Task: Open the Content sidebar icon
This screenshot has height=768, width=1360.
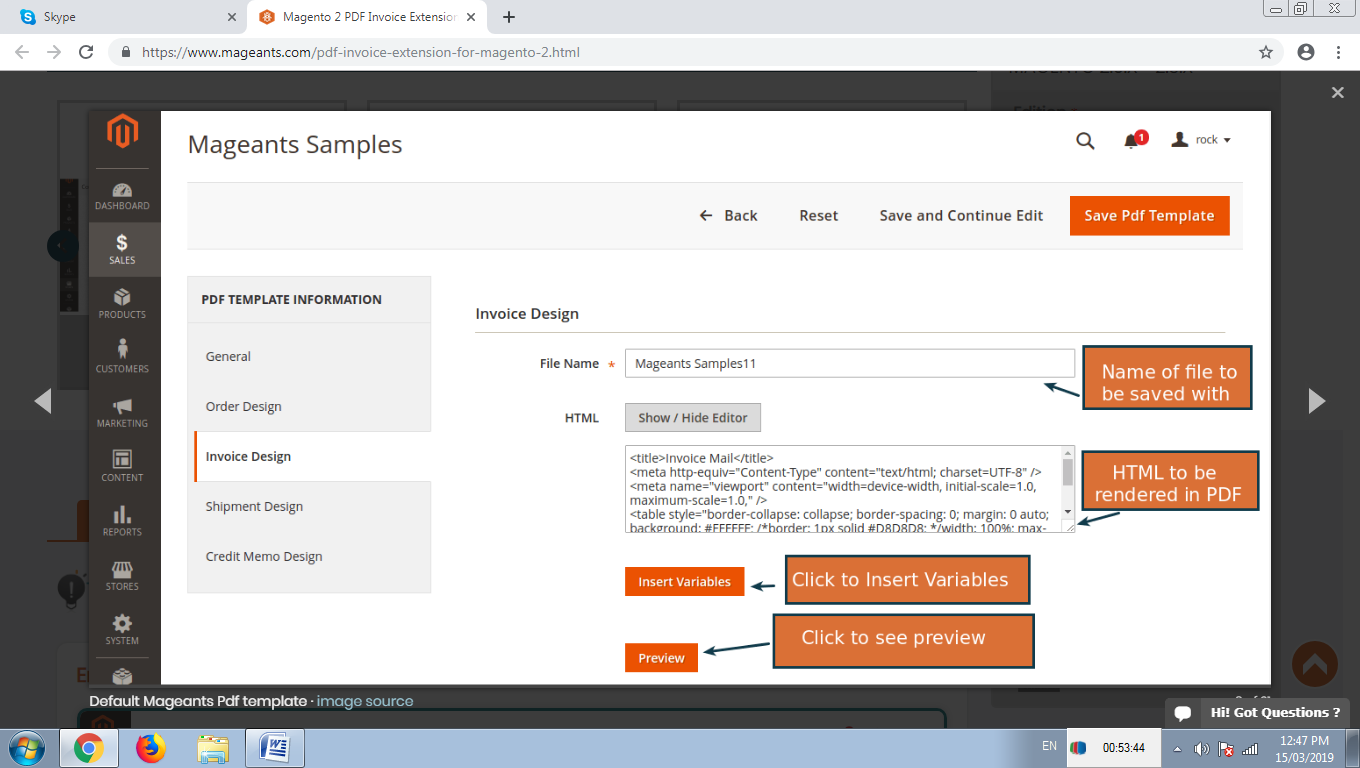Action: [122, 467]
